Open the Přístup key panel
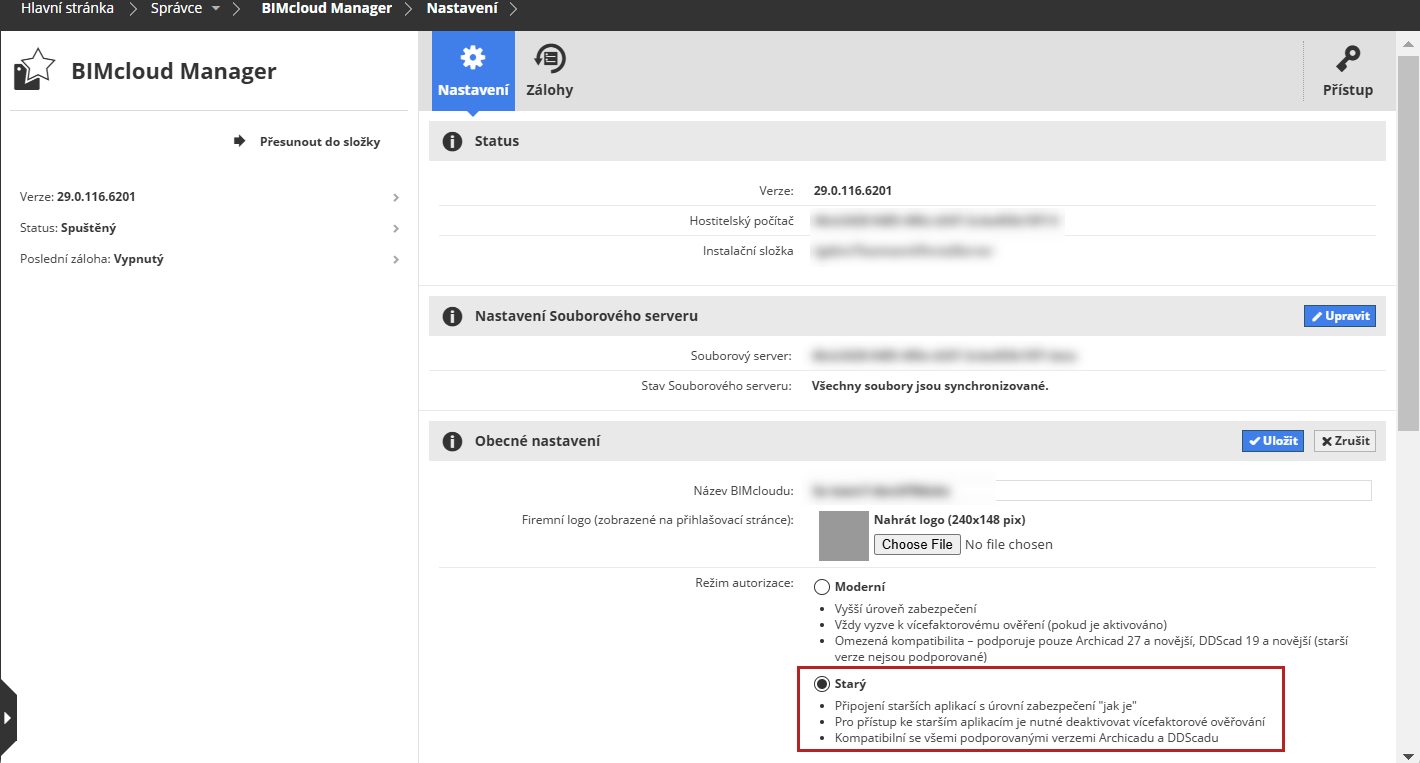 1348,70
